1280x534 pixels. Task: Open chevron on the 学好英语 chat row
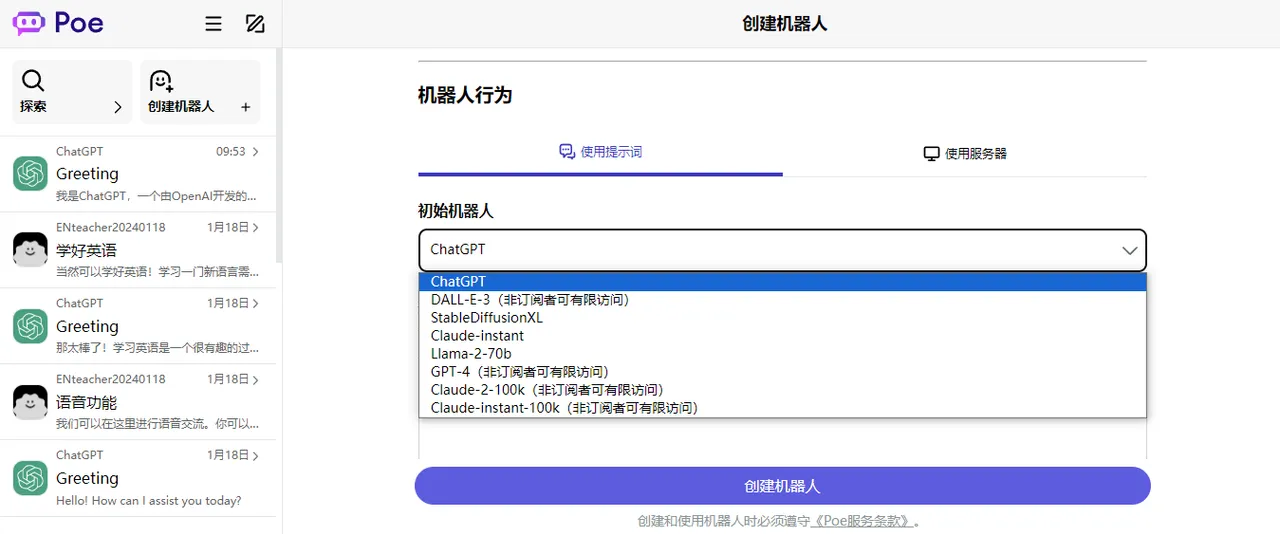point(256,228)
